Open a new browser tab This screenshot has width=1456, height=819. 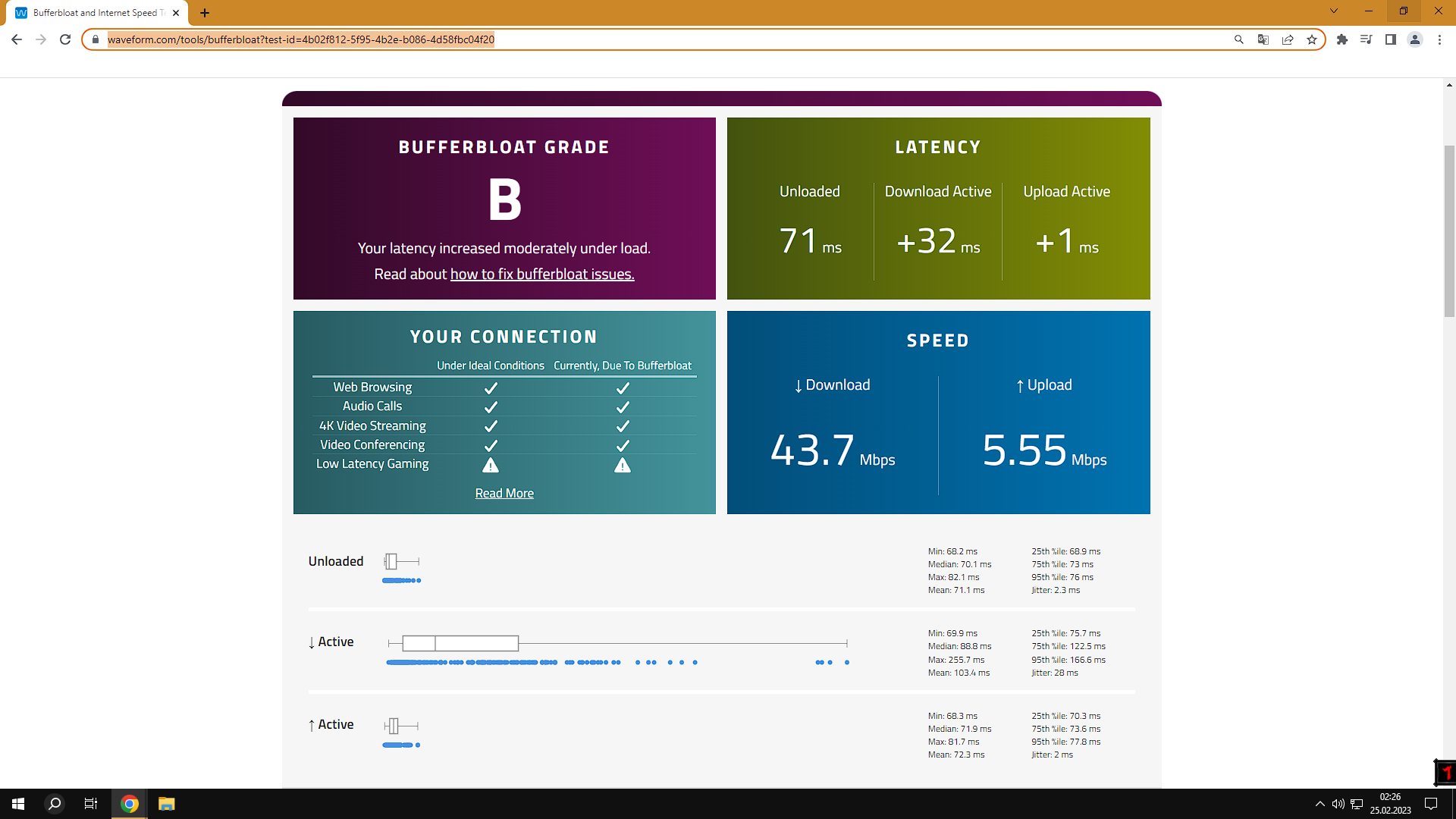[x=205, y=13]
